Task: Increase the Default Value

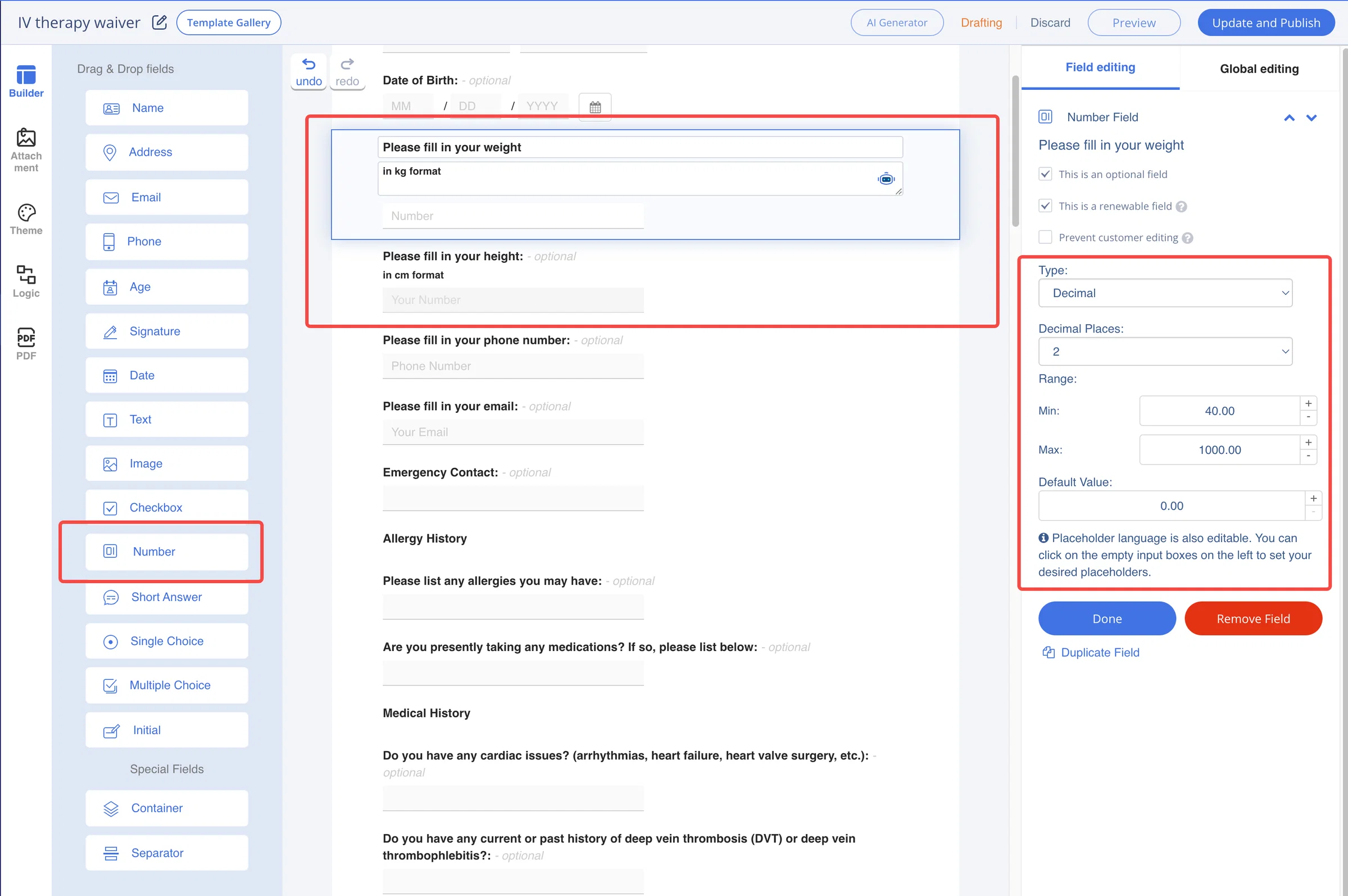Action: [x=1313, y=498]
